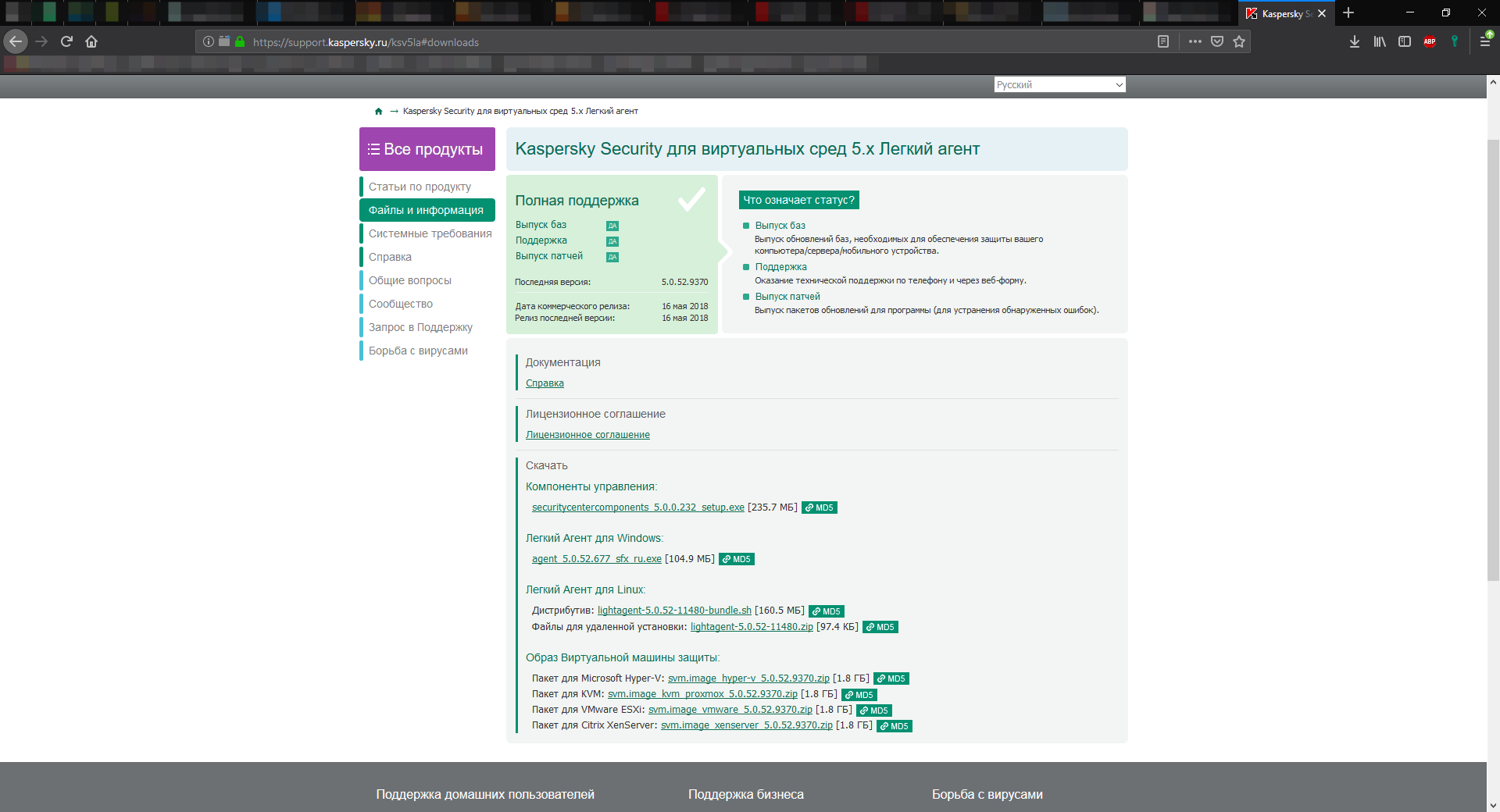Screen dimensions: 1500x812
Task: Open Сообщество in the sidebar
Action: pos(401,304)
